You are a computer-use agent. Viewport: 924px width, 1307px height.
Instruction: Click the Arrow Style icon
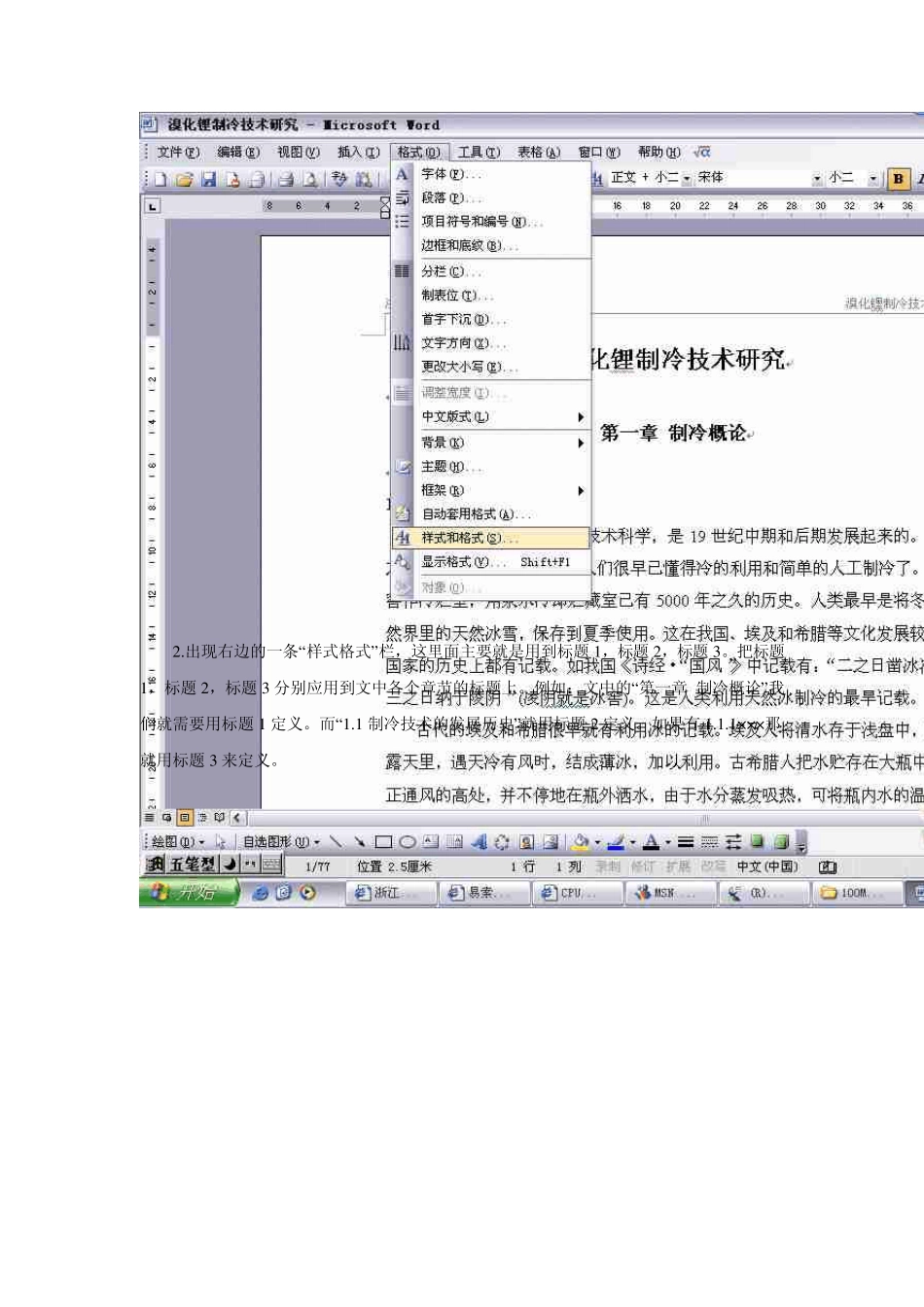click(733, 842)
